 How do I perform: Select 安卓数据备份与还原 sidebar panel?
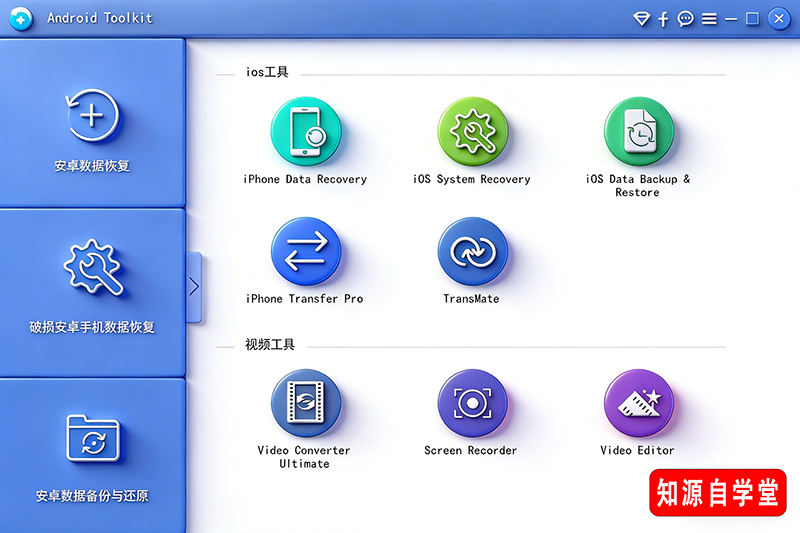tap(92, 455)
